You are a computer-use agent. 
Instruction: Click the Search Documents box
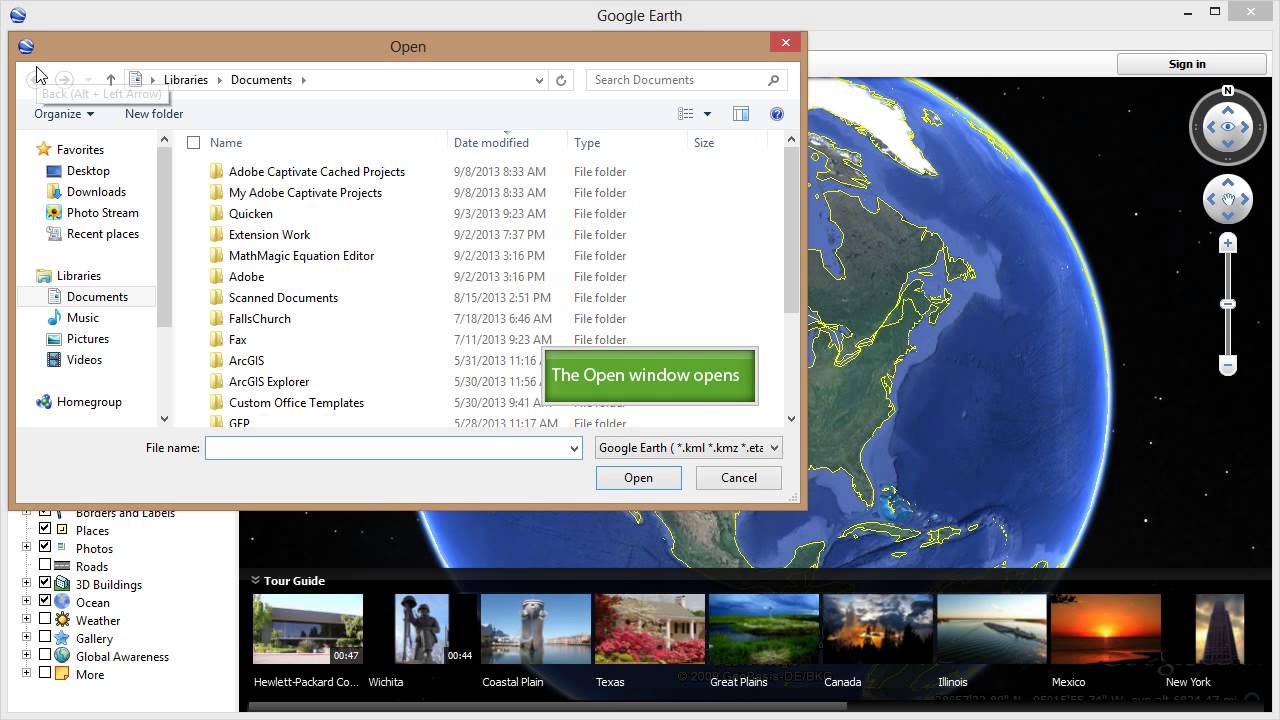pos(687,80)
